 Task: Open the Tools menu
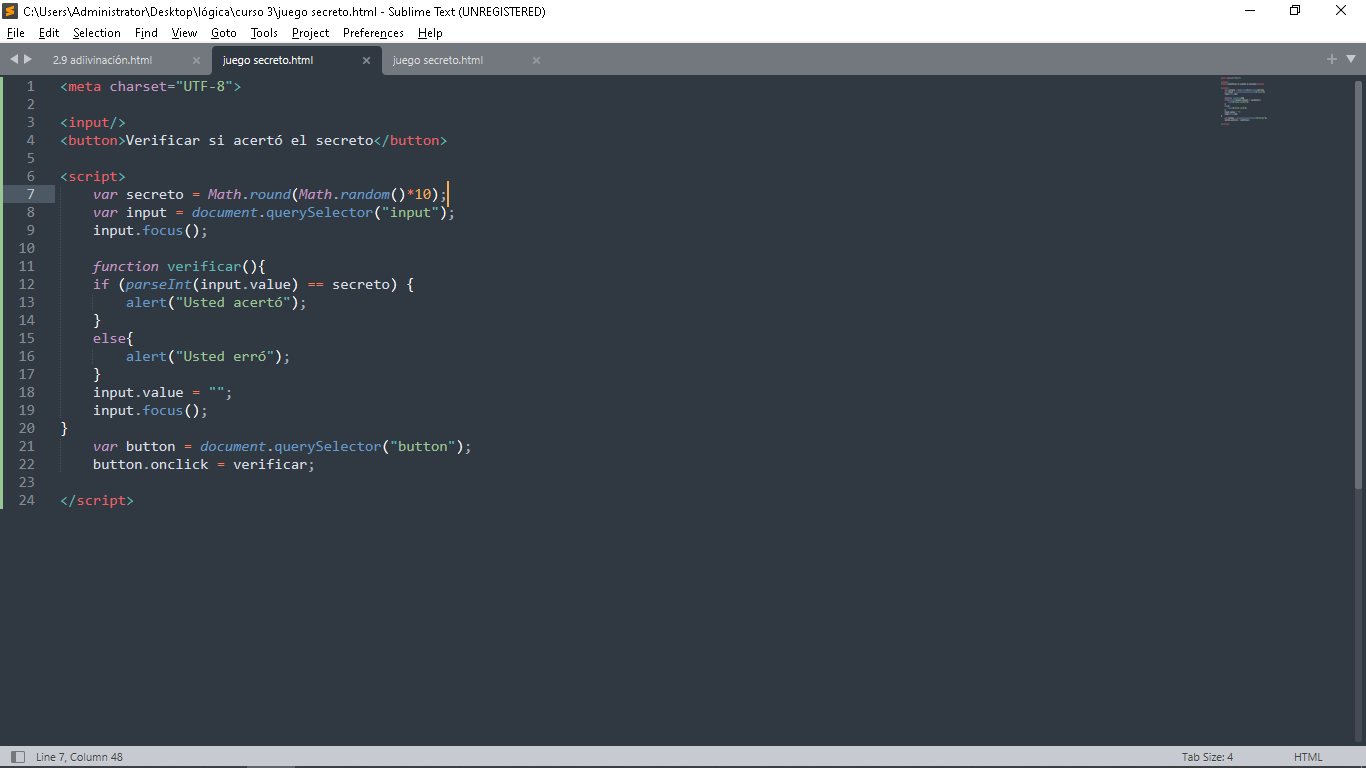(x=264, y=33)
